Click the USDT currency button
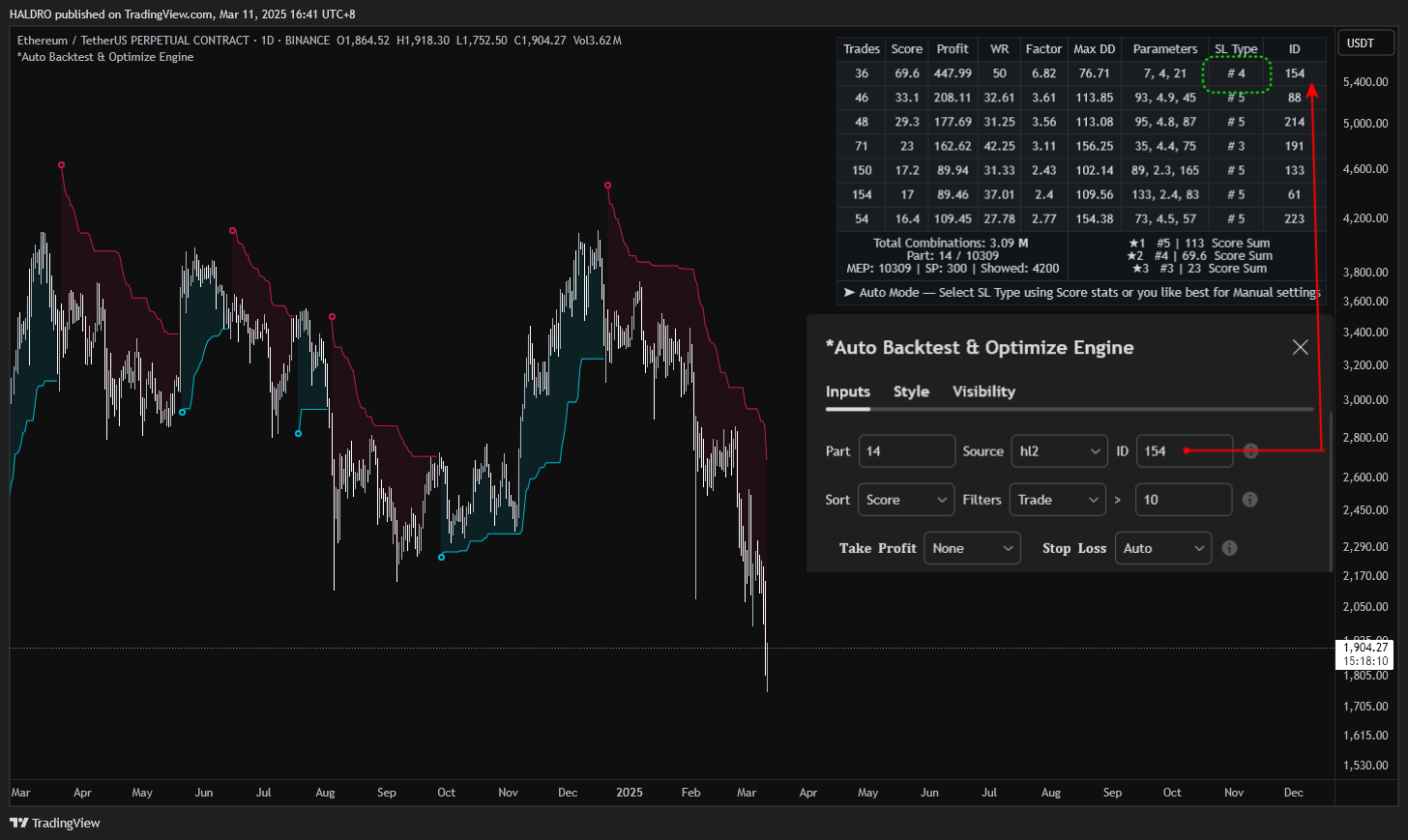This screenshot has height=840, width=1408. pyautogui.click(x=1364, y=43)
